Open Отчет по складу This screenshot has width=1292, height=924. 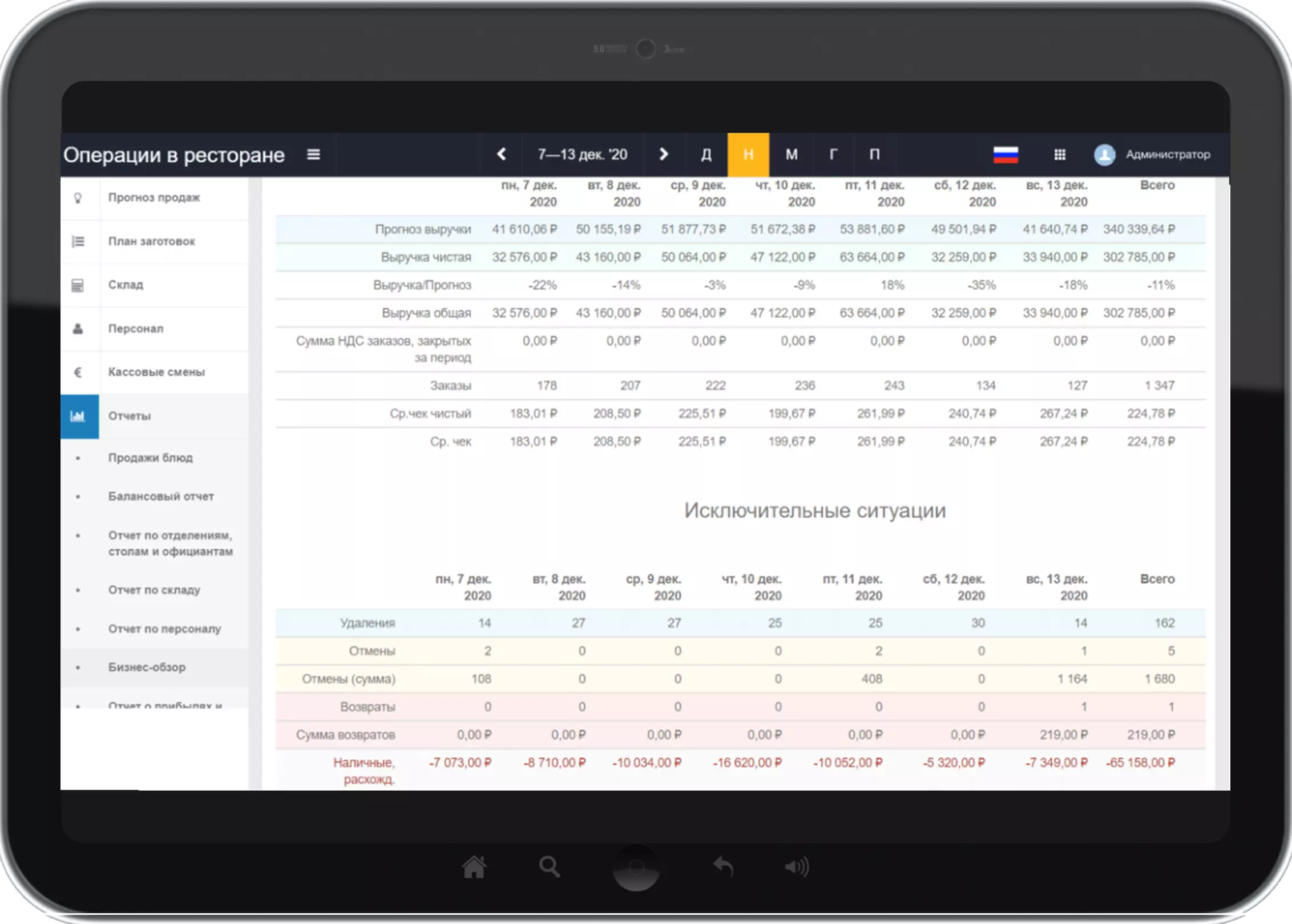click(x=154, y=590)
